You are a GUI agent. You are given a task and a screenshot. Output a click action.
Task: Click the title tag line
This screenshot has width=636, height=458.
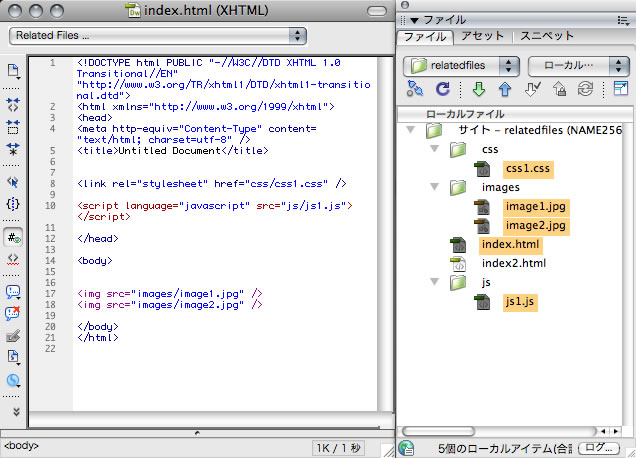coord(173,151)
